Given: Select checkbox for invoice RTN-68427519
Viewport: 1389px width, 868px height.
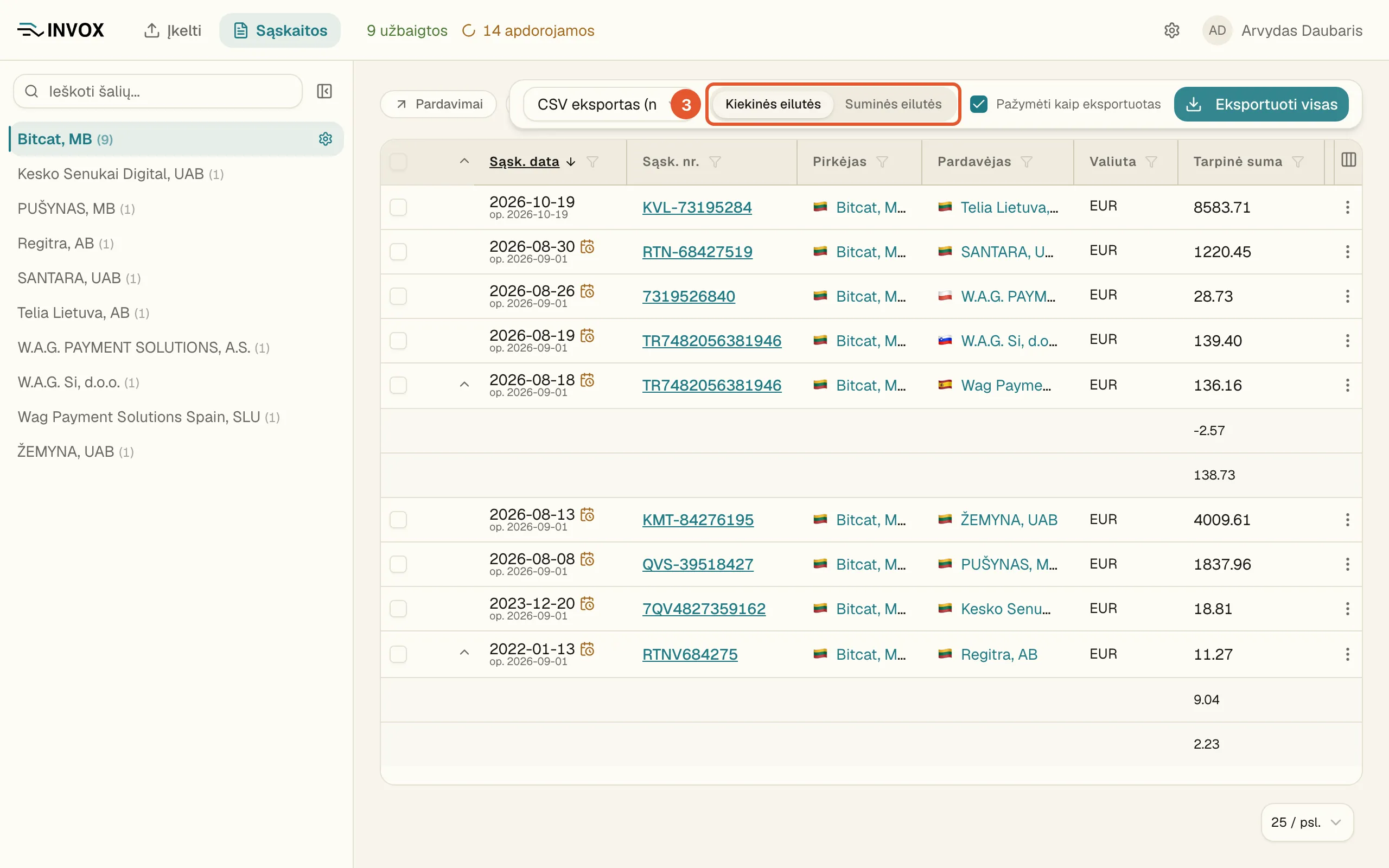Looking at the screenshot, I should (398, 251).
